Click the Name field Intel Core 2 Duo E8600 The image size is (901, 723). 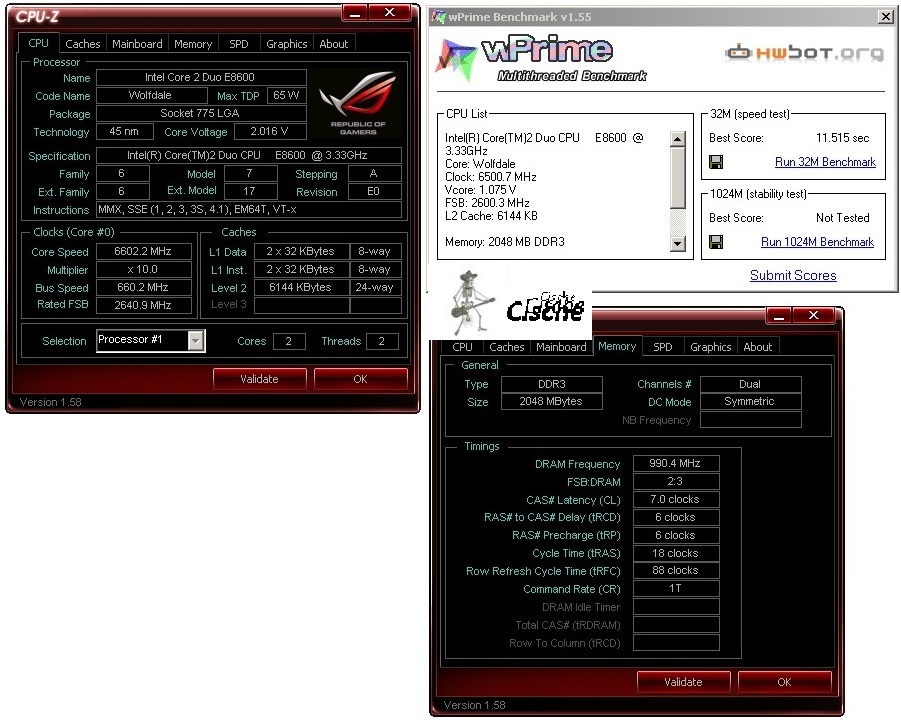point(201,77)
